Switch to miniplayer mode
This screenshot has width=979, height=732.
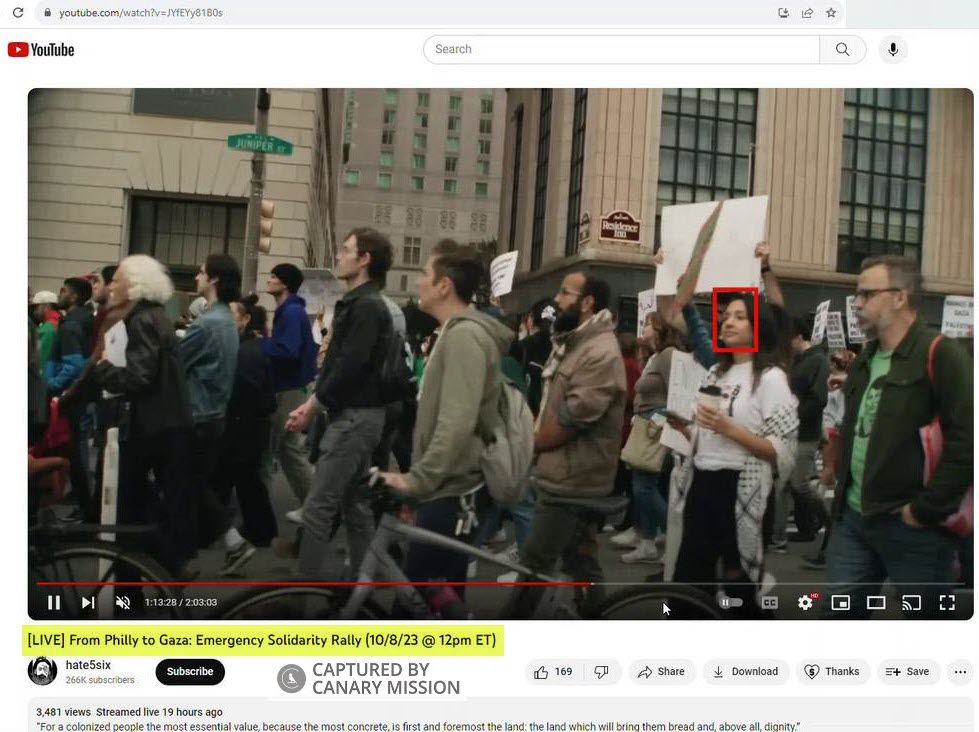(x=841, y=602)
